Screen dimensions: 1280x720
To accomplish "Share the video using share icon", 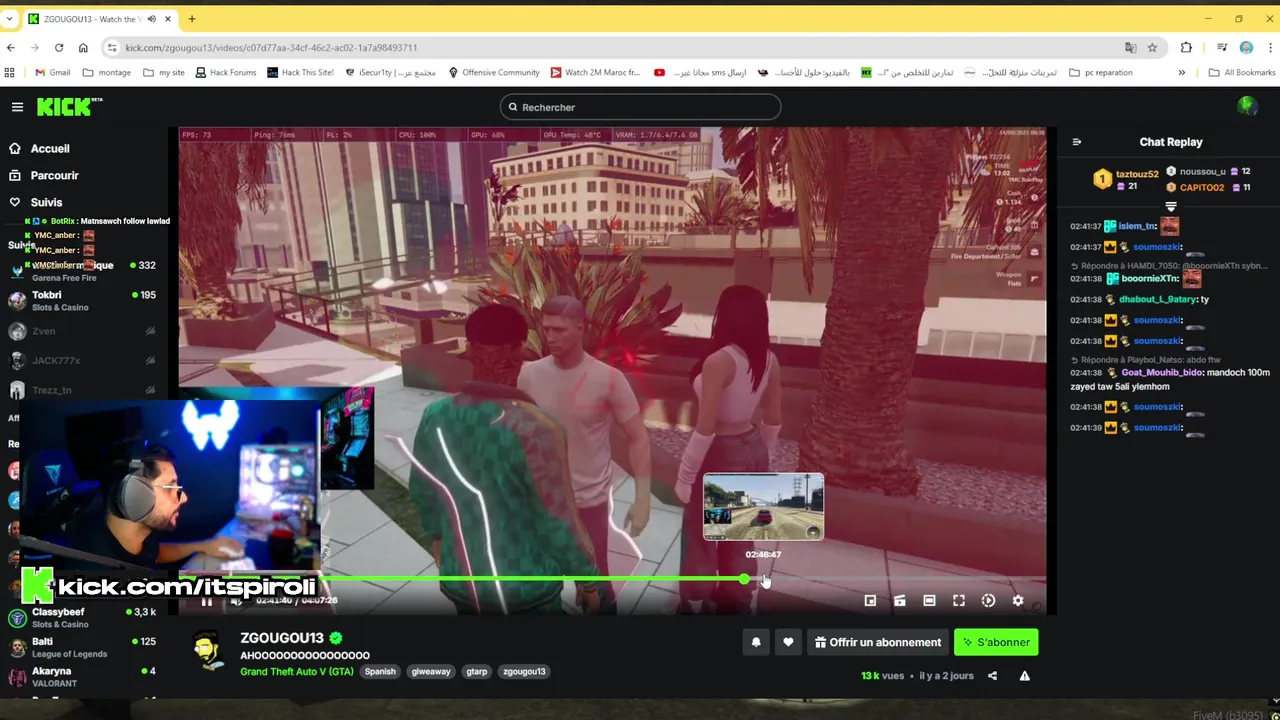I will [992, 676].
